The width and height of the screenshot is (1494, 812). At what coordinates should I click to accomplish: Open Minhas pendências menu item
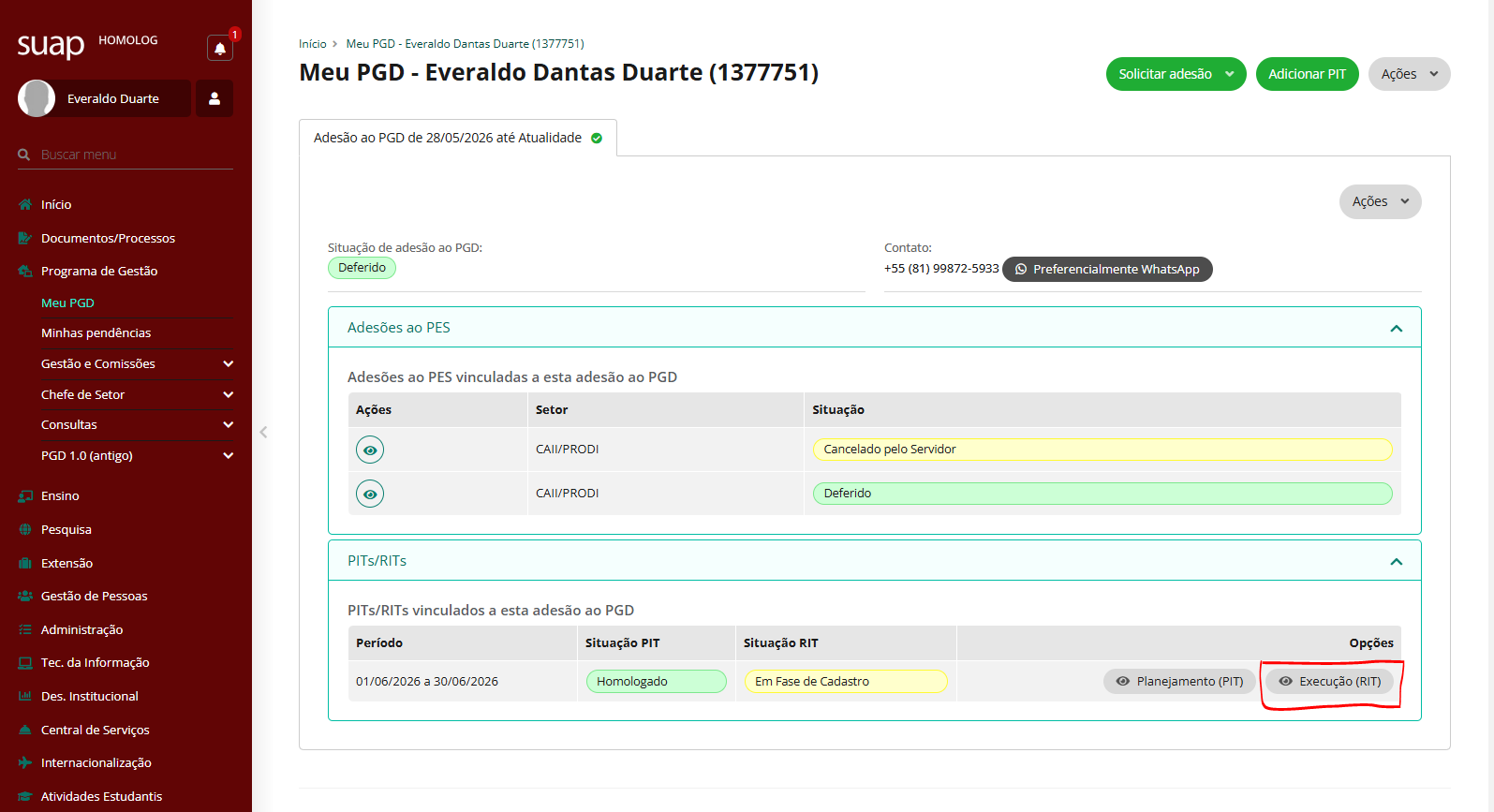[96, 332]
